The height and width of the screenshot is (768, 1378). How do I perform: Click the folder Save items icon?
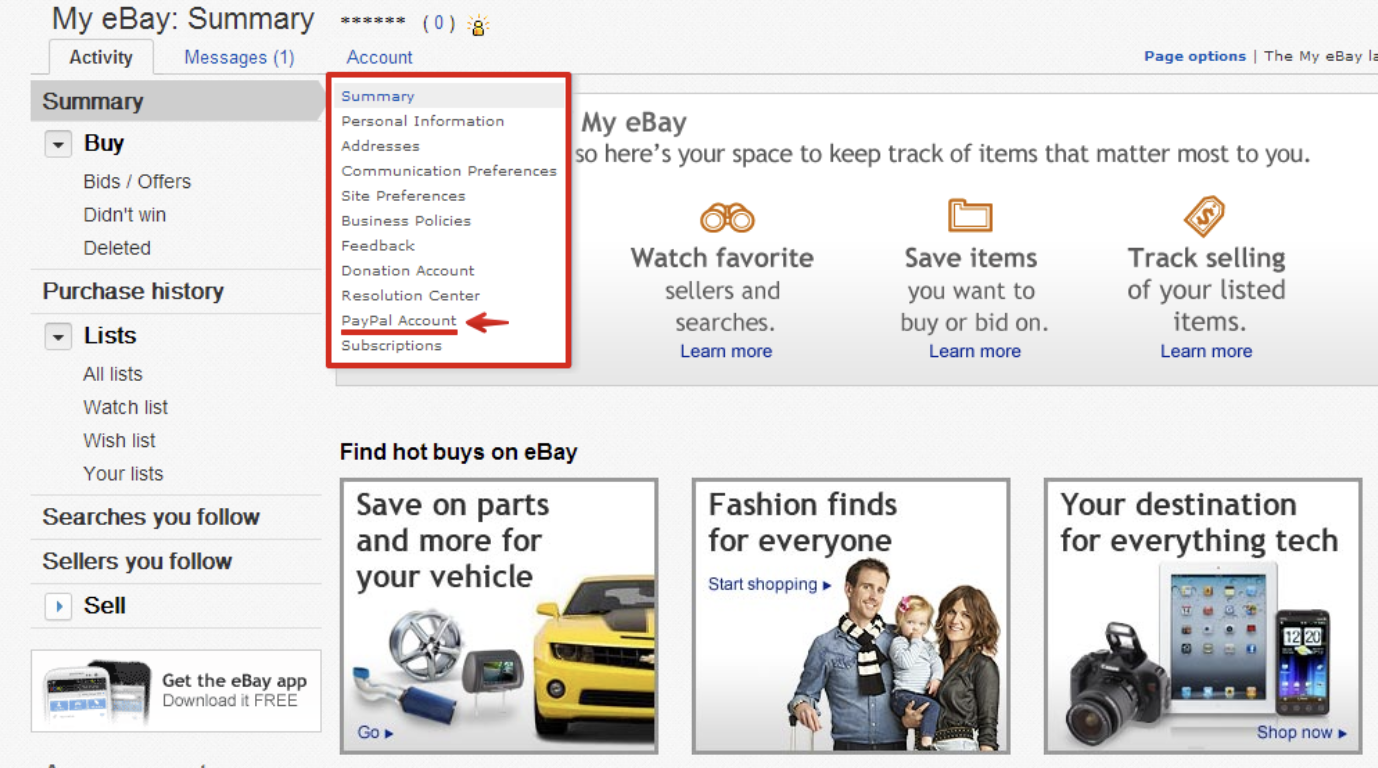(970, 215)
